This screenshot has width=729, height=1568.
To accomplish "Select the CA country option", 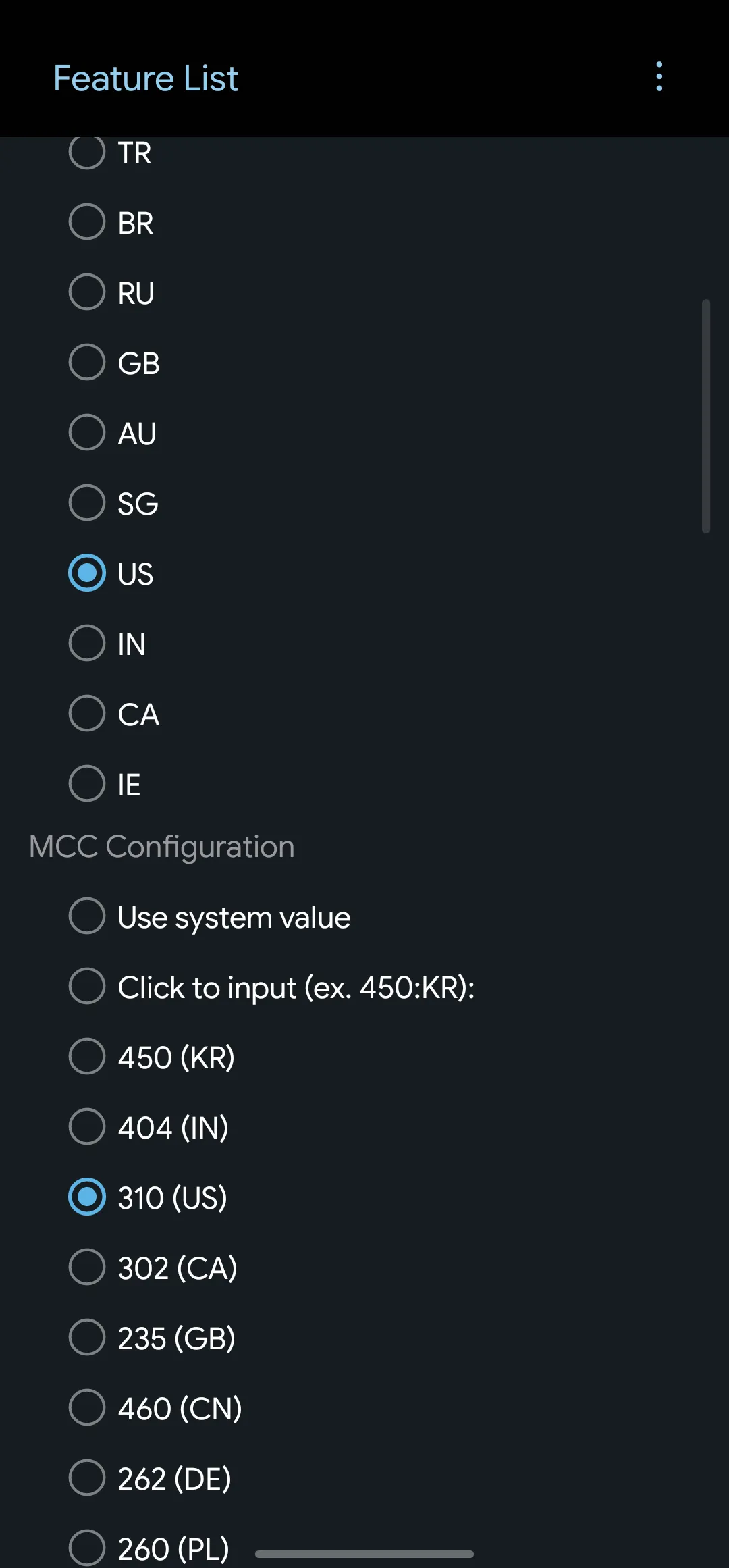I will (x=87, y=714).
